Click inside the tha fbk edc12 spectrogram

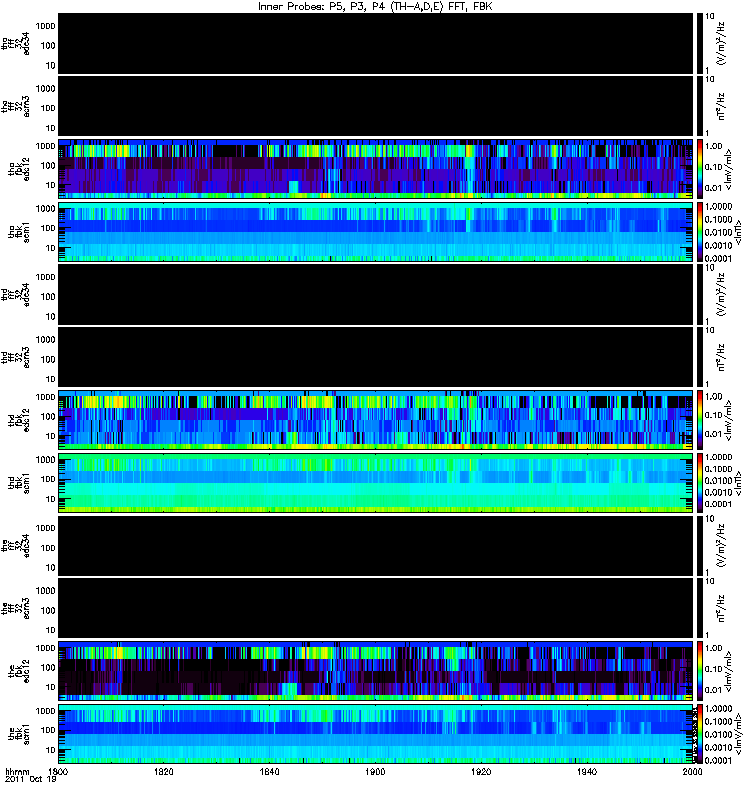click(x=376, y=169)
